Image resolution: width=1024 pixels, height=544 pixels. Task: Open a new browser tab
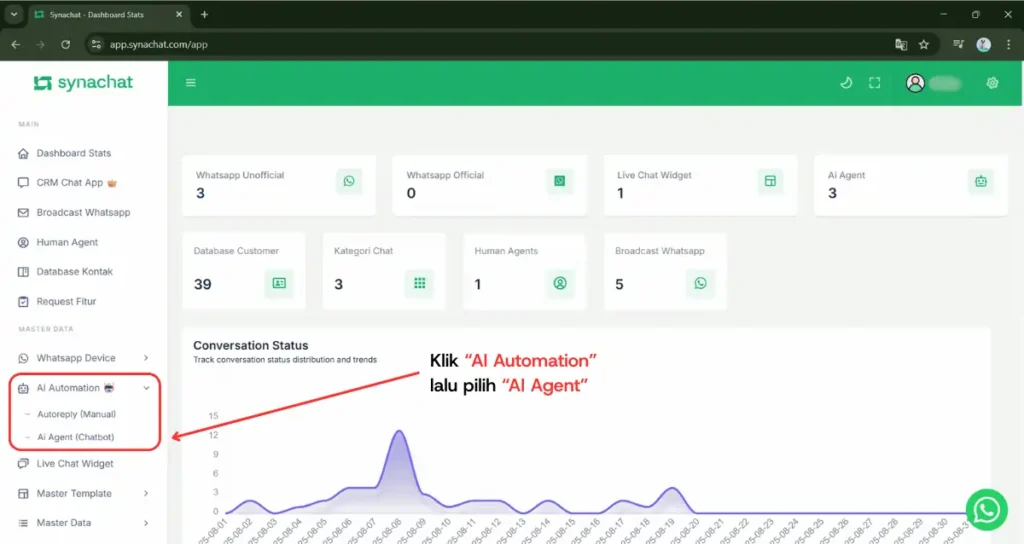click(204, 14)
